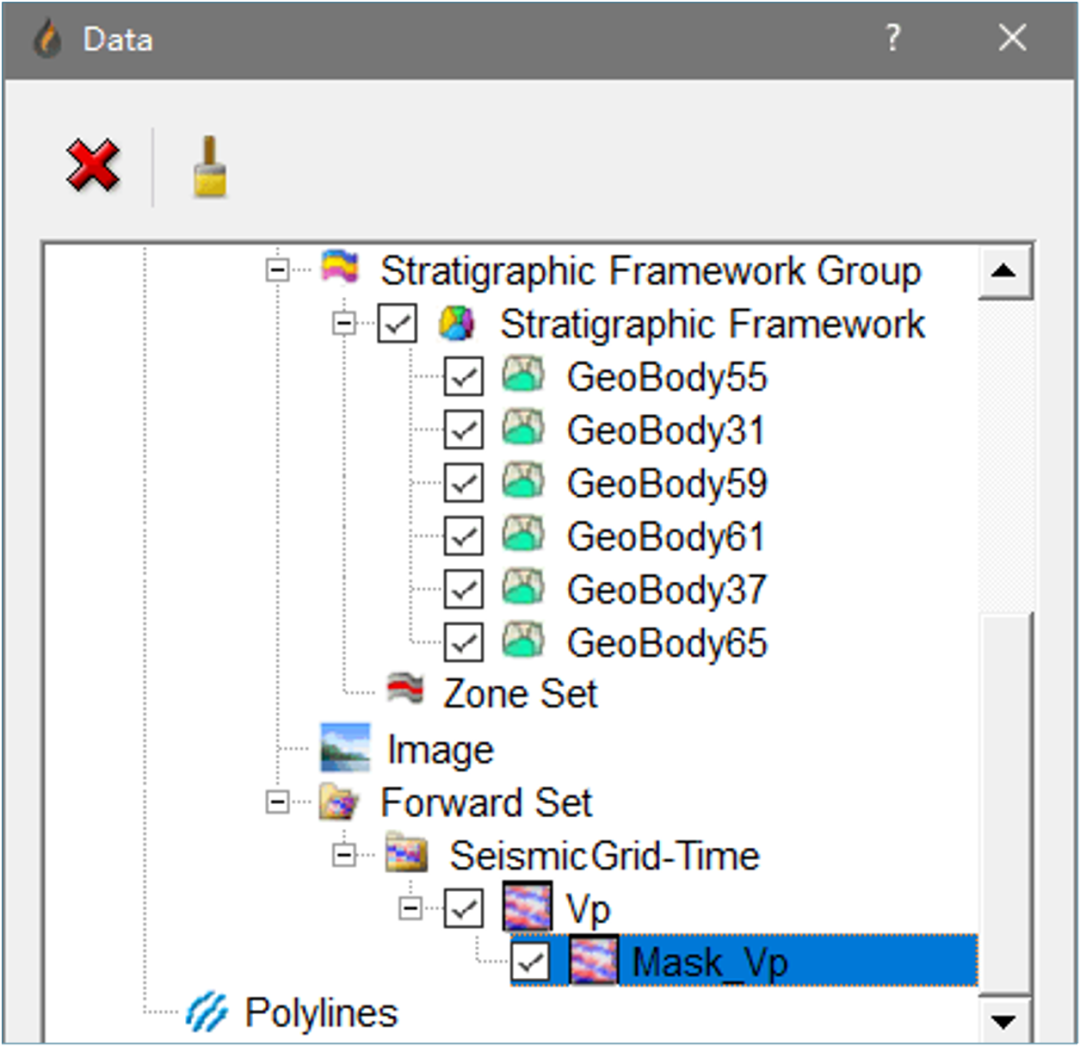Collapse the Forward Set node
This screenshot has width=1080, height=1046.
[278, 802]
